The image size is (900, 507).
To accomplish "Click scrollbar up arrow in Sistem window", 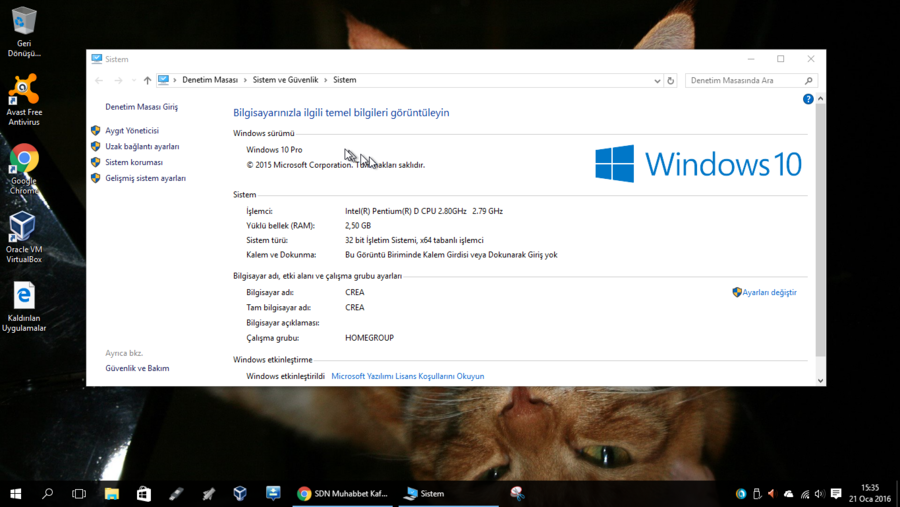I will click(x=820, y=99).
